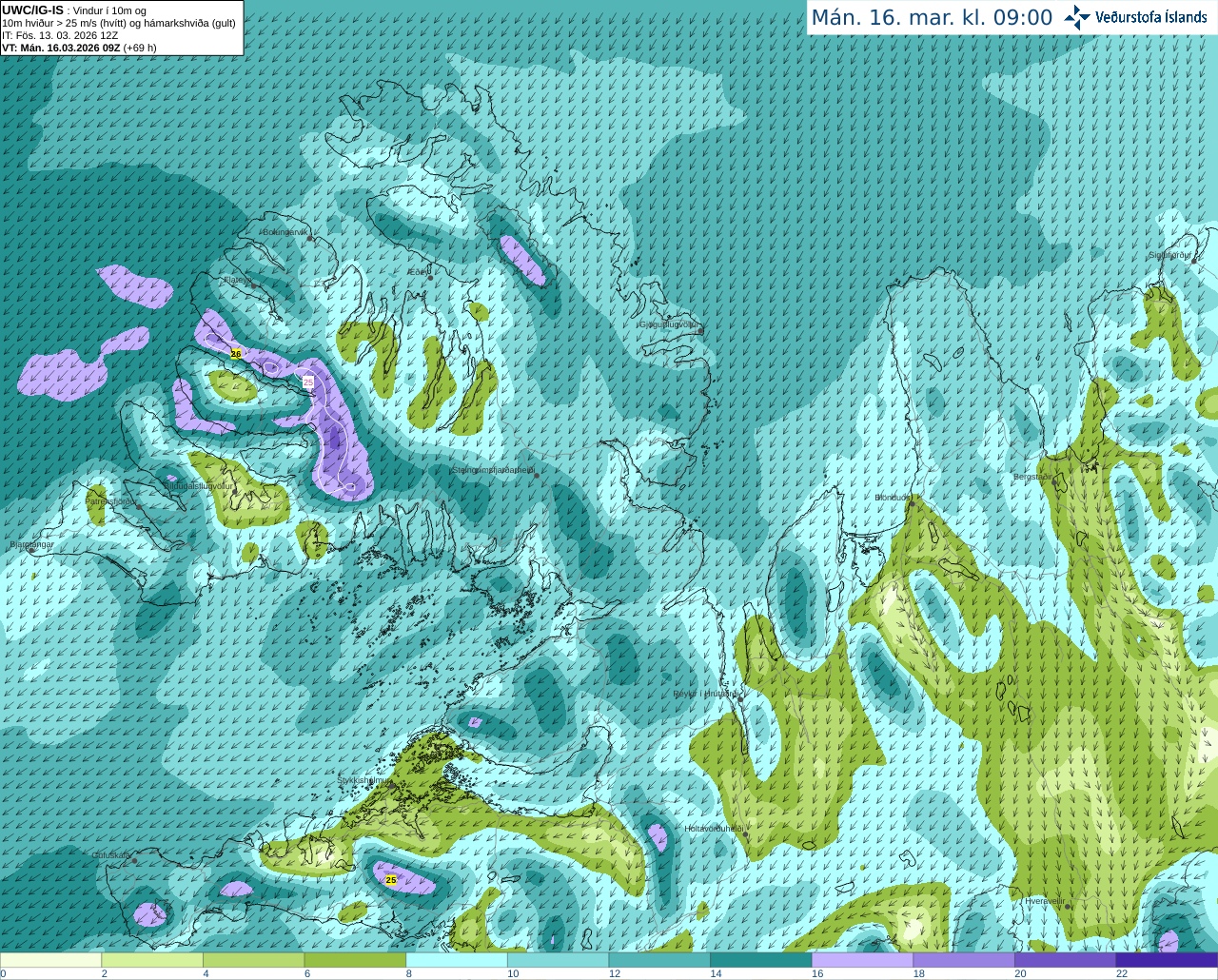Screen dimensions: 1218x980
Task: Select the Steingrímsfjarðarheiði station label
Action: [x=492, y=470]
